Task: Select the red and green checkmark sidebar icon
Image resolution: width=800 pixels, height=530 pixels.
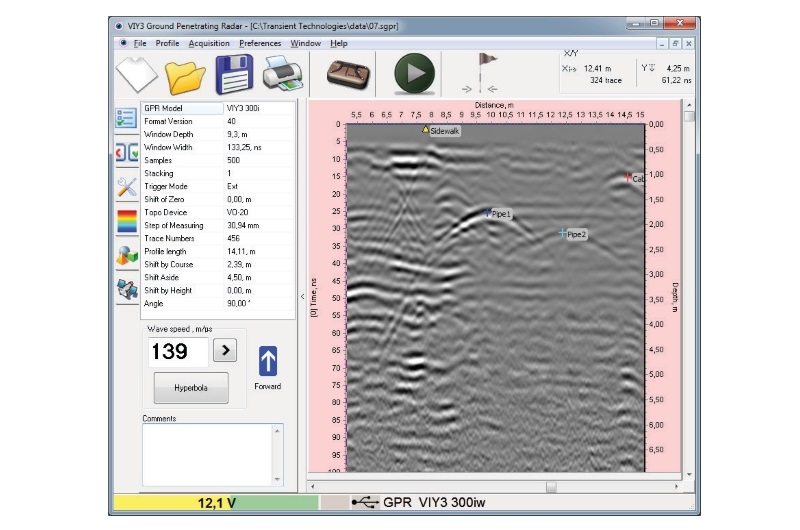Action: [127, 152]
